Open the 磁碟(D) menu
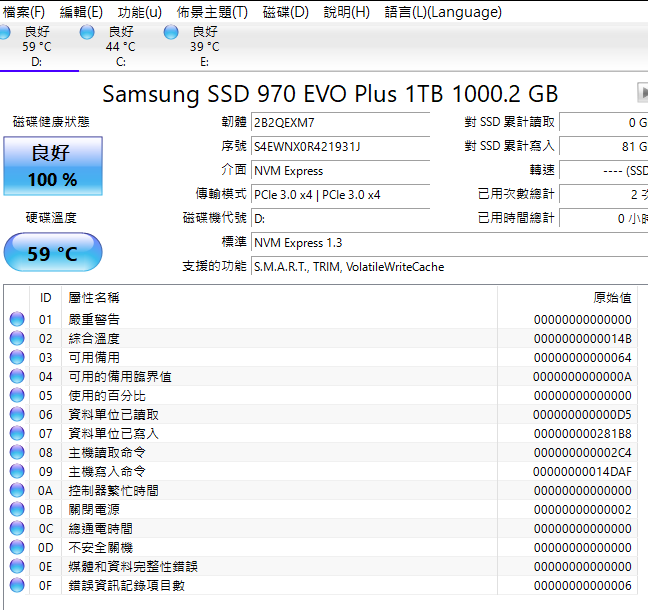 tap(286, 12)
